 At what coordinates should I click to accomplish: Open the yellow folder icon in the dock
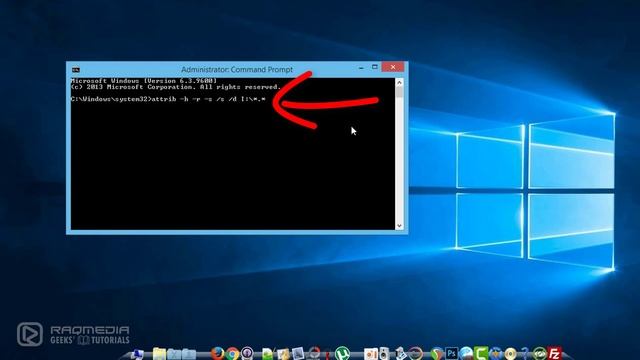[159, 353]
